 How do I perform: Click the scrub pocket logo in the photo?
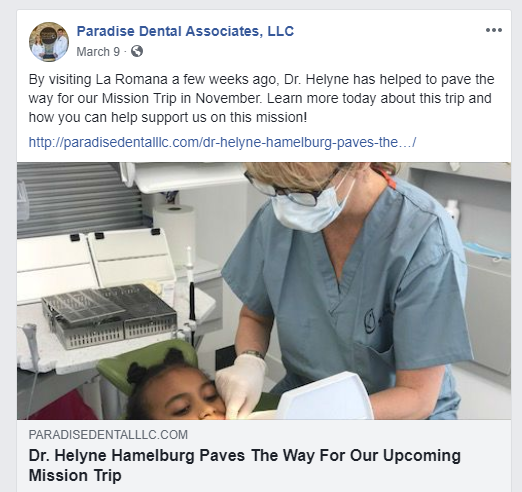371,321
